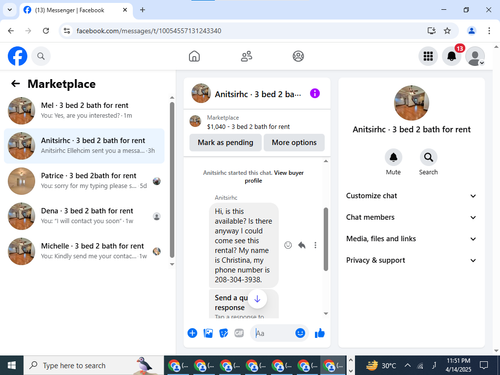This screenshot has height=375, width=500.
Task: Open the Anitsirhc conversation in list
Action: pyautogui.click(x=84, y=146)
